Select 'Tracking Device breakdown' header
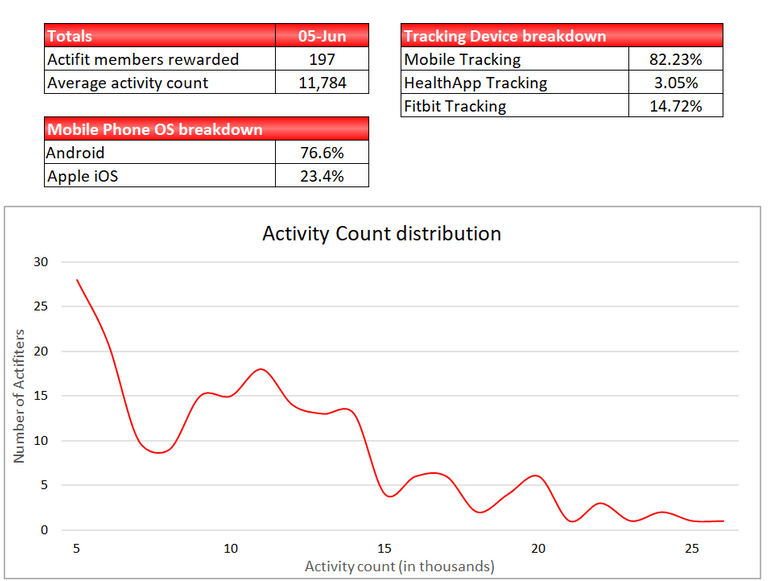Viewport: 768px width, 581px height. click(562, 35)
